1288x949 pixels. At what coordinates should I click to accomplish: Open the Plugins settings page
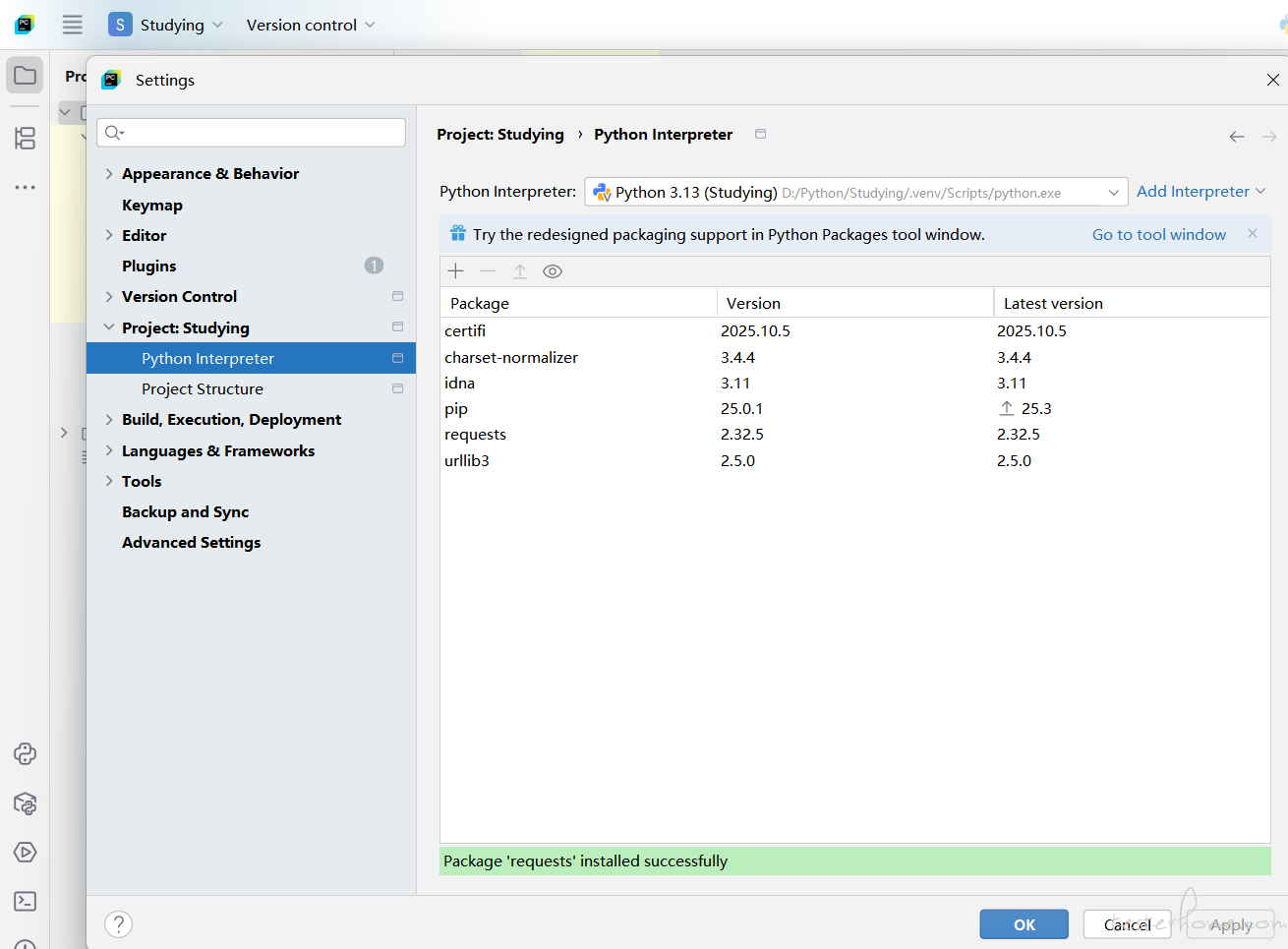[x=149, y=267]
